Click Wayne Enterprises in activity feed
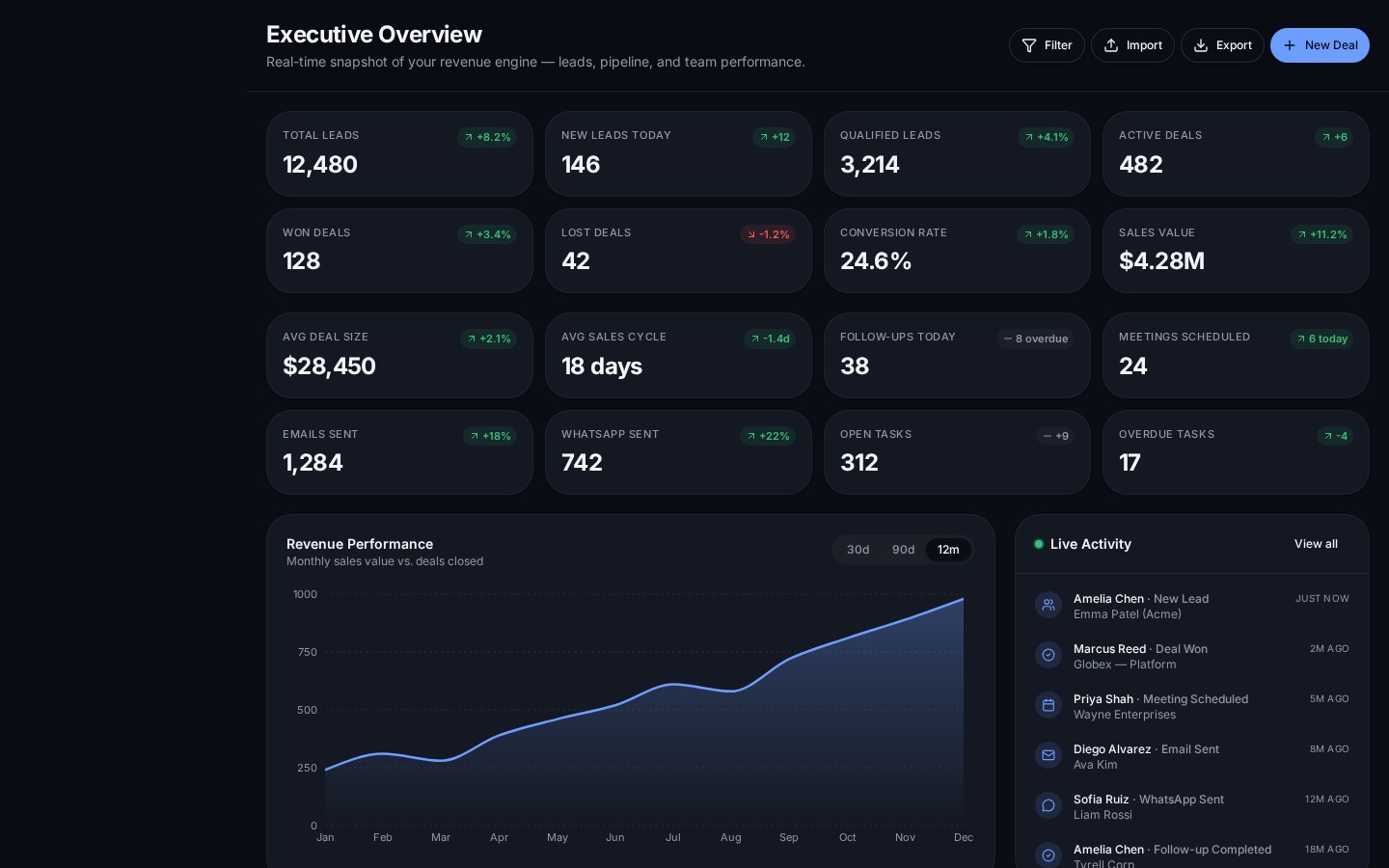 point(1125,715)
